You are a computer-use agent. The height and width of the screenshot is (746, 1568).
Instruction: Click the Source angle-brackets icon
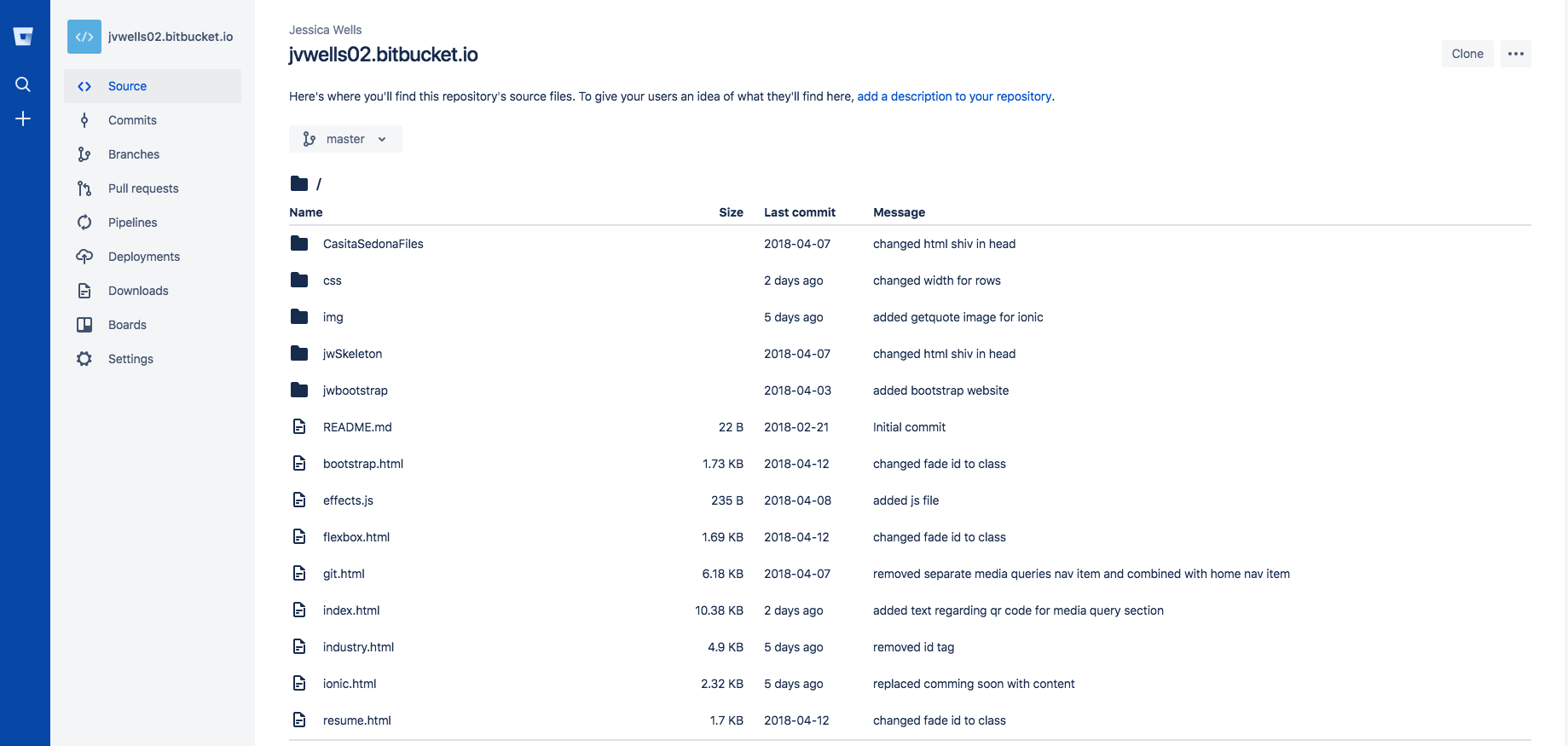pos(84,86)
